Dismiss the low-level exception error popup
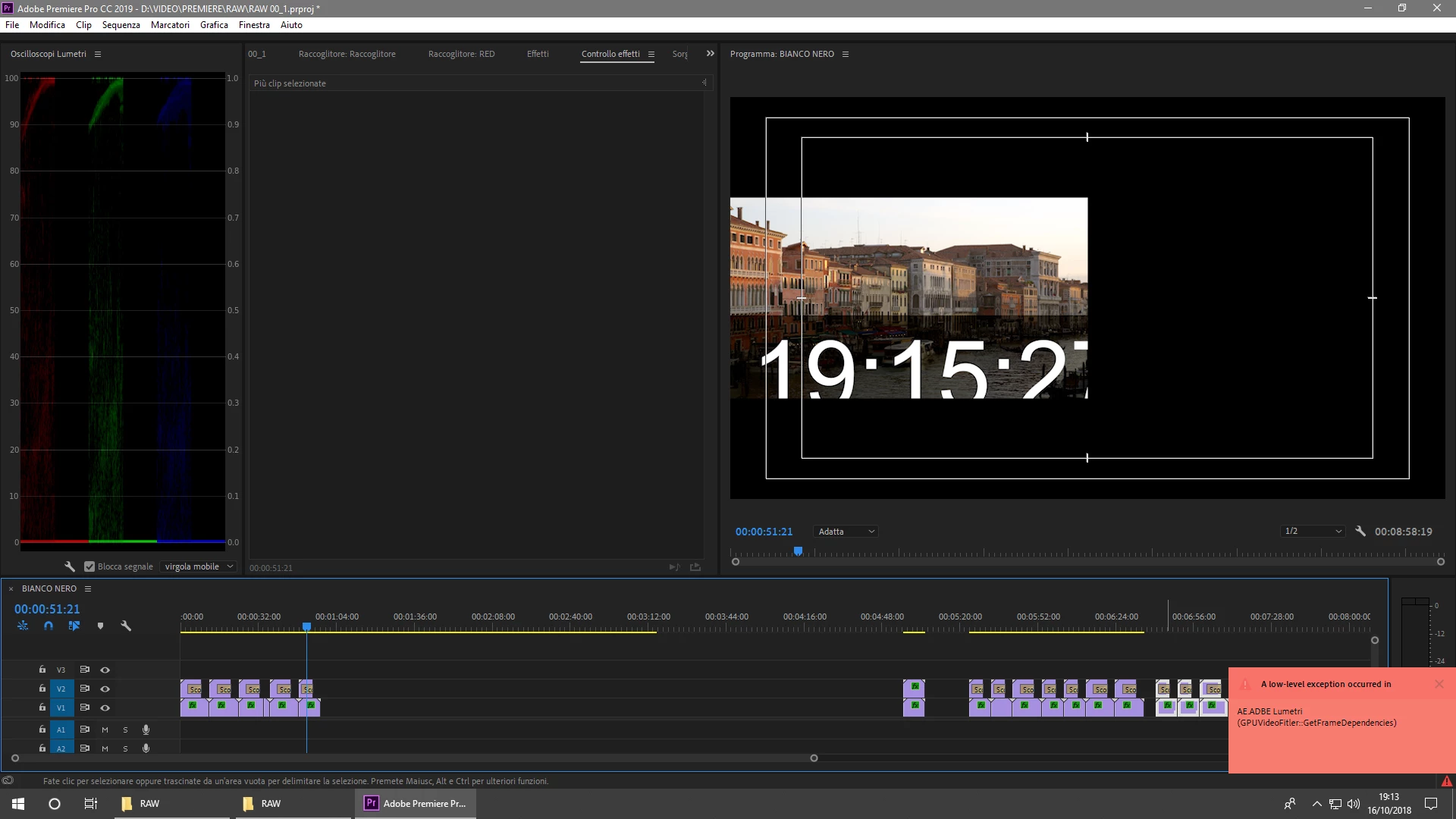 [x=1439, y=684]
